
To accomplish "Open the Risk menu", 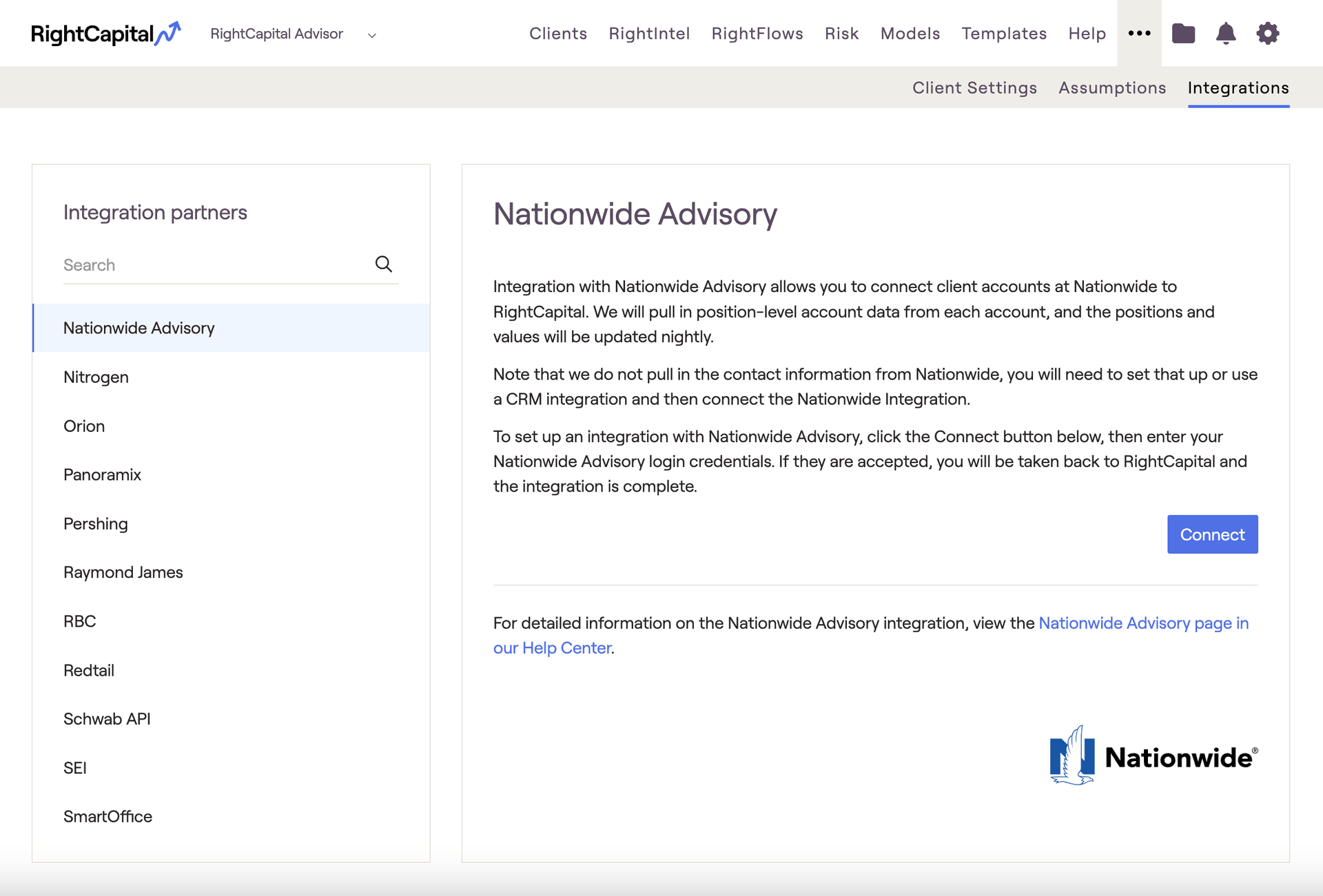I will coord(841,33).
